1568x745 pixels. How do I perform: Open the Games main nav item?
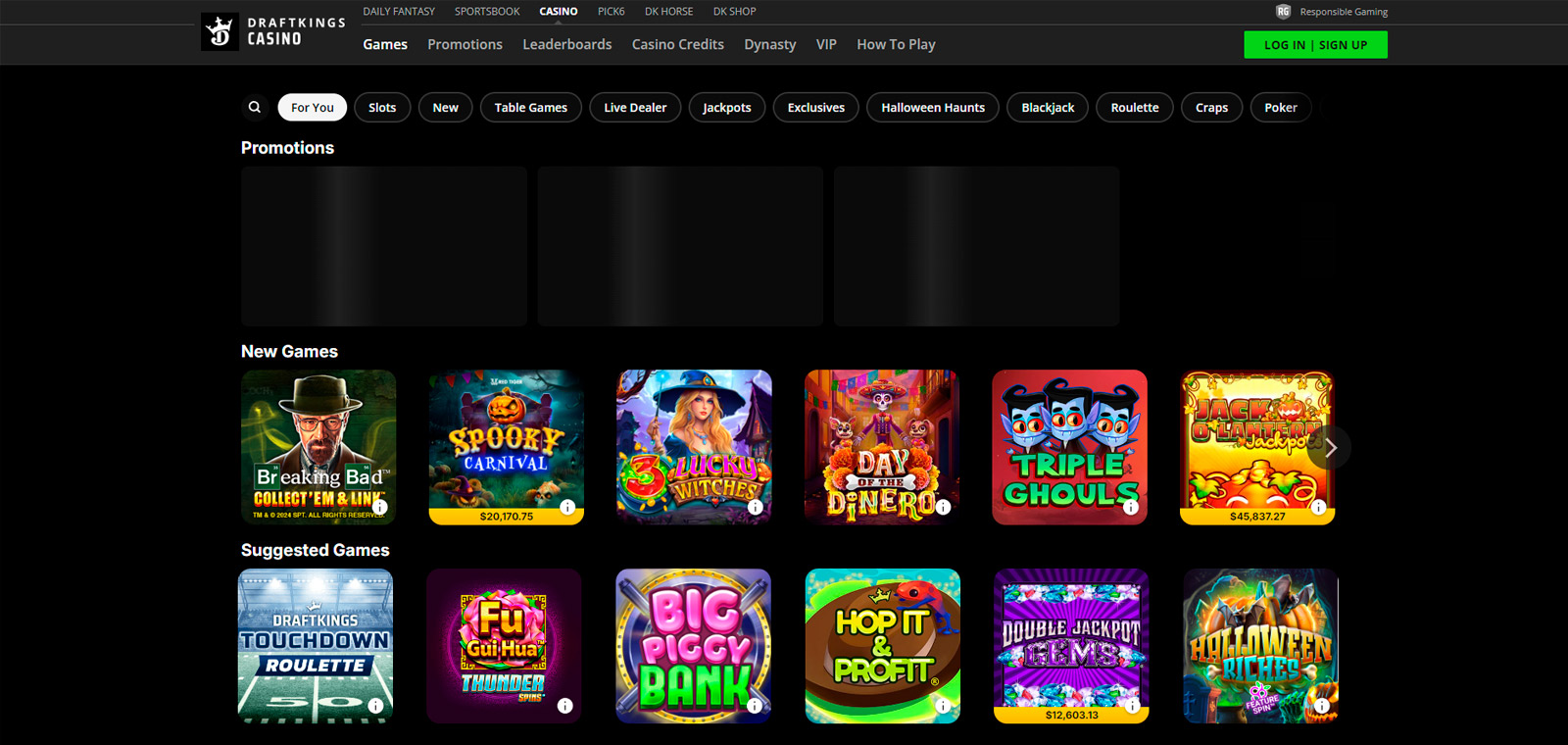tap(385, 44)
